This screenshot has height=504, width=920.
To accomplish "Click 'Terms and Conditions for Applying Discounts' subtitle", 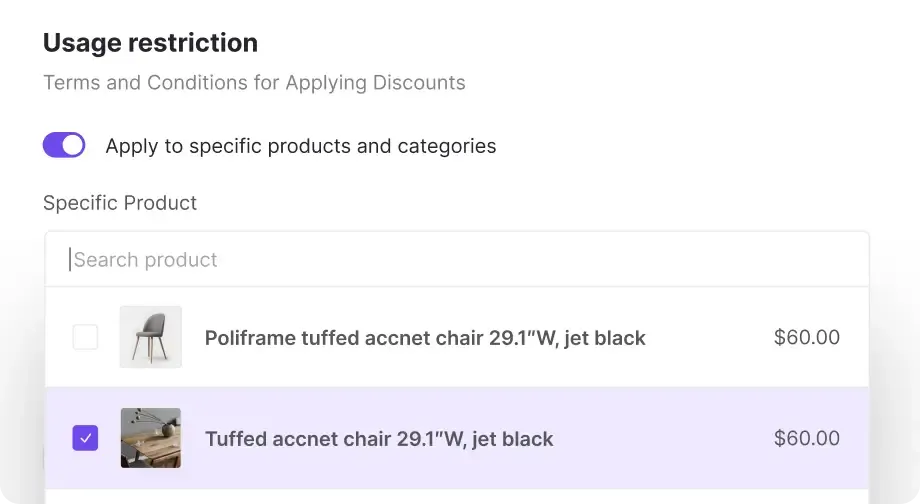I will (254, 83).
